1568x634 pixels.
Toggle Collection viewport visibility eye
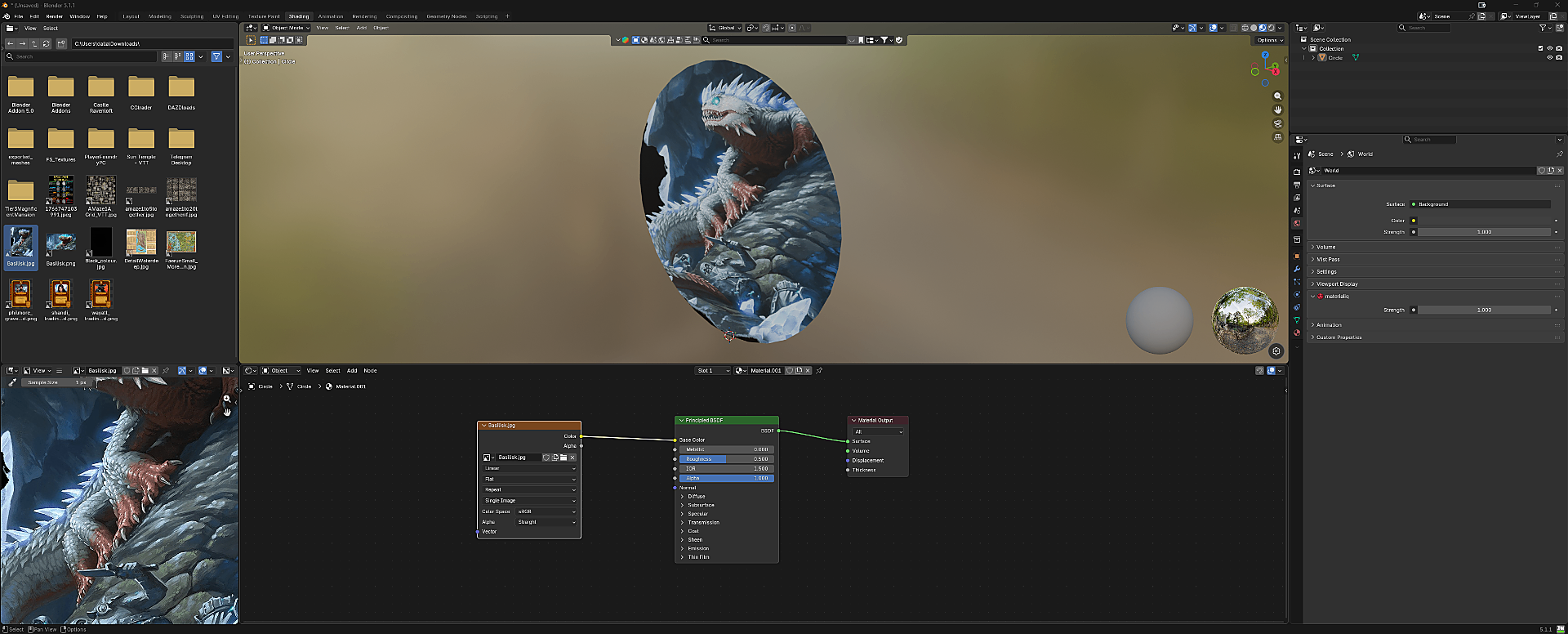tap(1550, 48)
